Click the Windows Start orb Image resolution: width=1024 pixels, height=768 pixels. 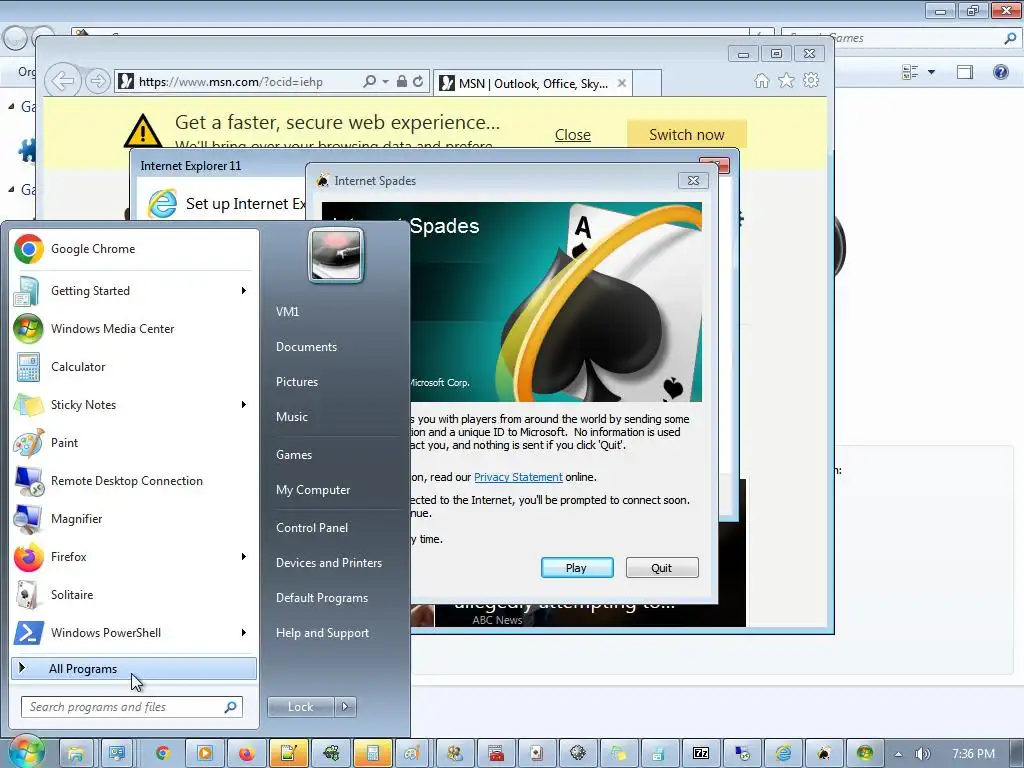pos(25,753)
